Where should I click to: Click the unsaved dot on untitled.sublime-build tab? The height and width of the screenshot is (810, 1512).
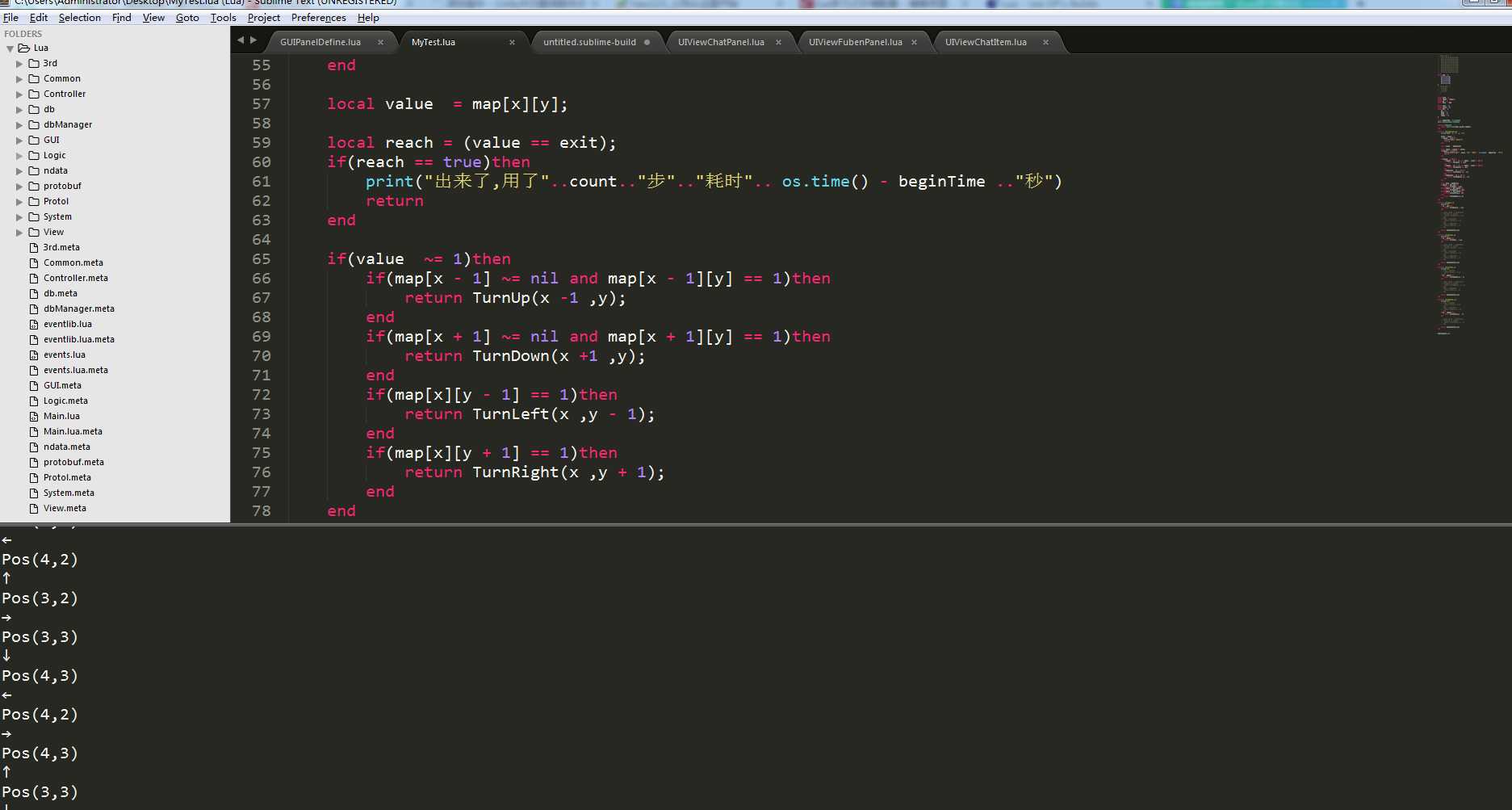click(x=647, y=42)
